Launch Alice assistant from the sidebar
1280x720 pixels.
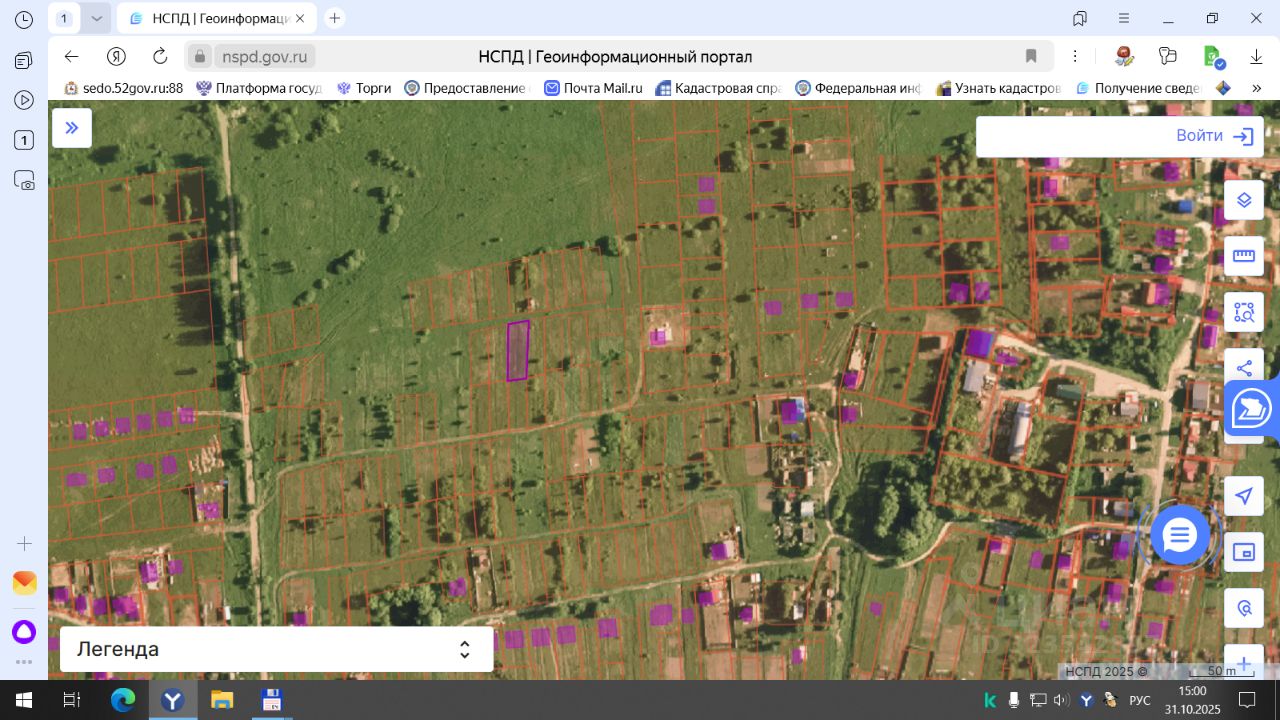[x=24, y=632]
